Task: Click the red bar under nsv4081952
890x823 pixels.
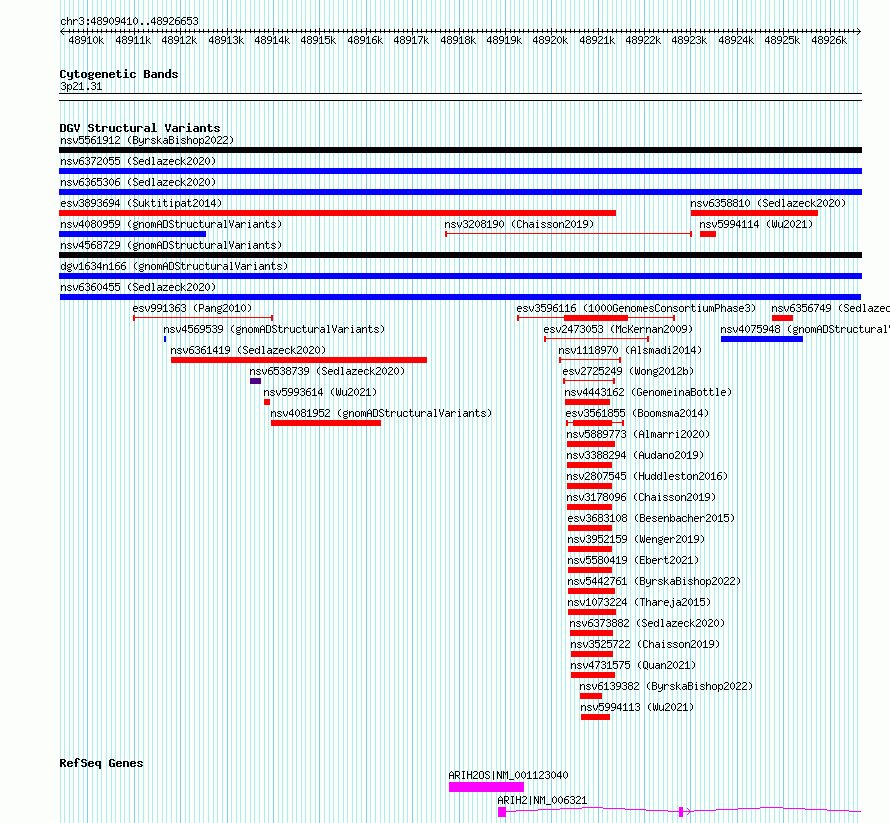Action: point(326,423)
